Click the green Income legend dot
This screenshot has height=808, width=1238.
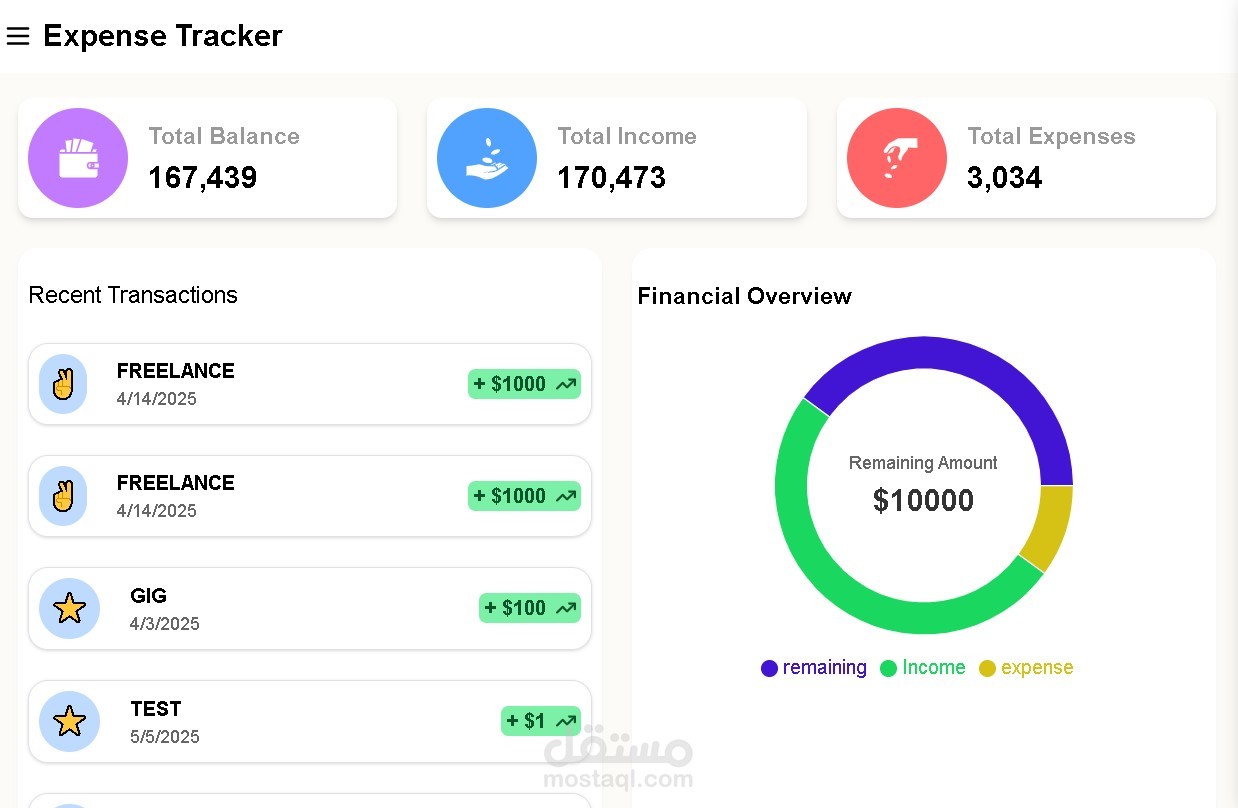pos(888,668)
